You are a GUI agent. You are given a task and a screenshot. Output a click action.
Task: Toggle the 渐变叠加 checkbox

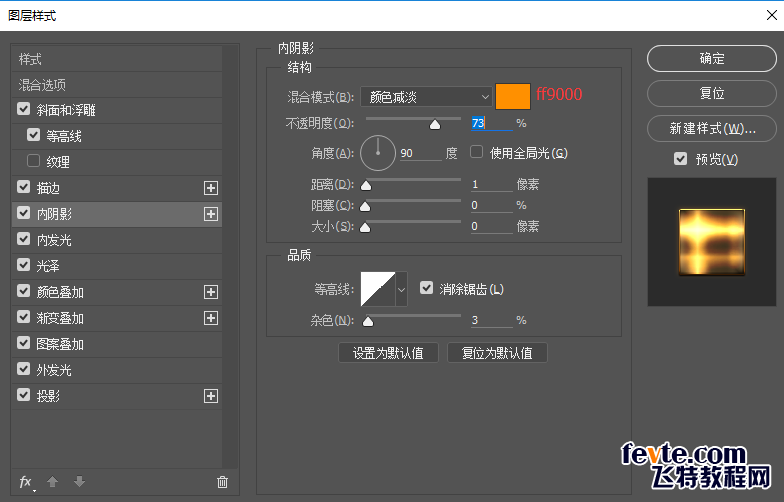coord(24,317)
